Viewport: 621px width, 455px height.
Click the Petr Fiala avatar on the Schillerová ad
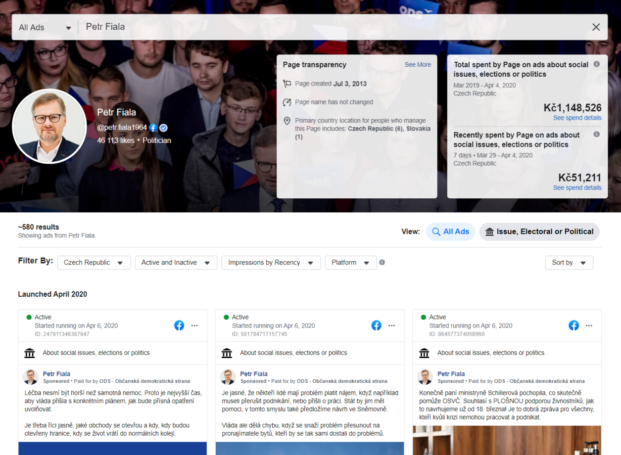coord(425,377)
